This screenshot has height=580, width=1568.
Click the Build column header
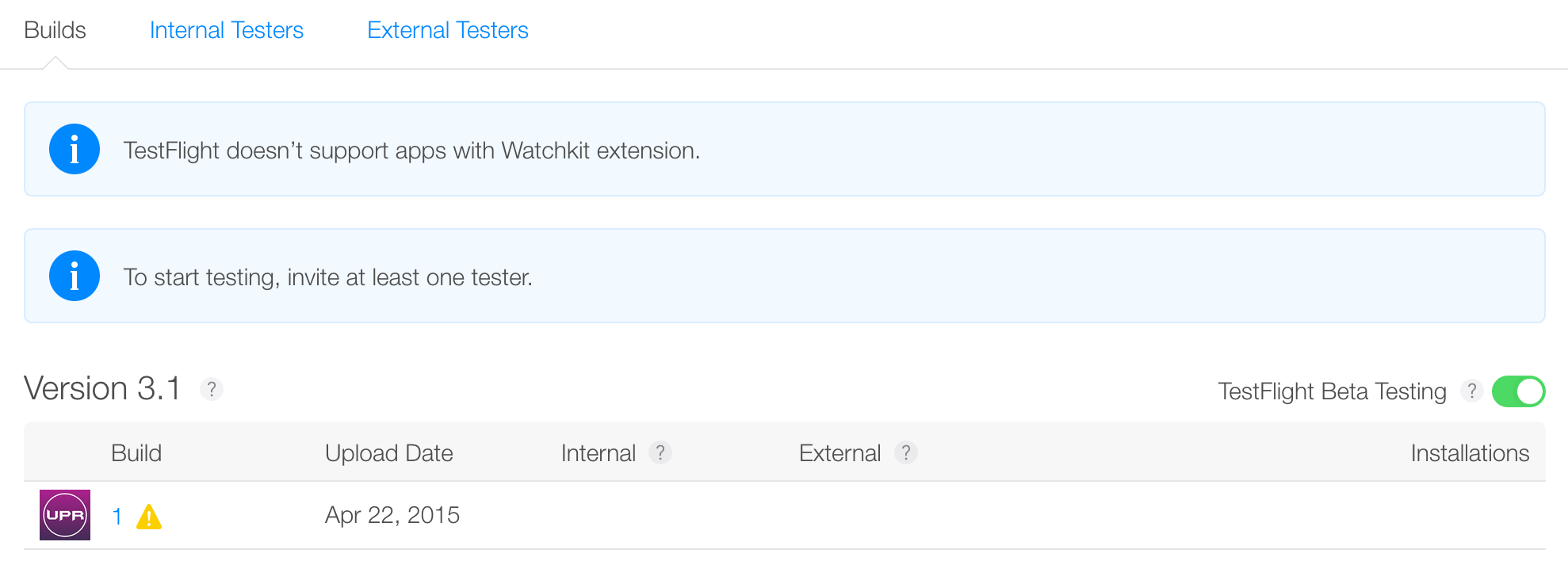[136, 453]
